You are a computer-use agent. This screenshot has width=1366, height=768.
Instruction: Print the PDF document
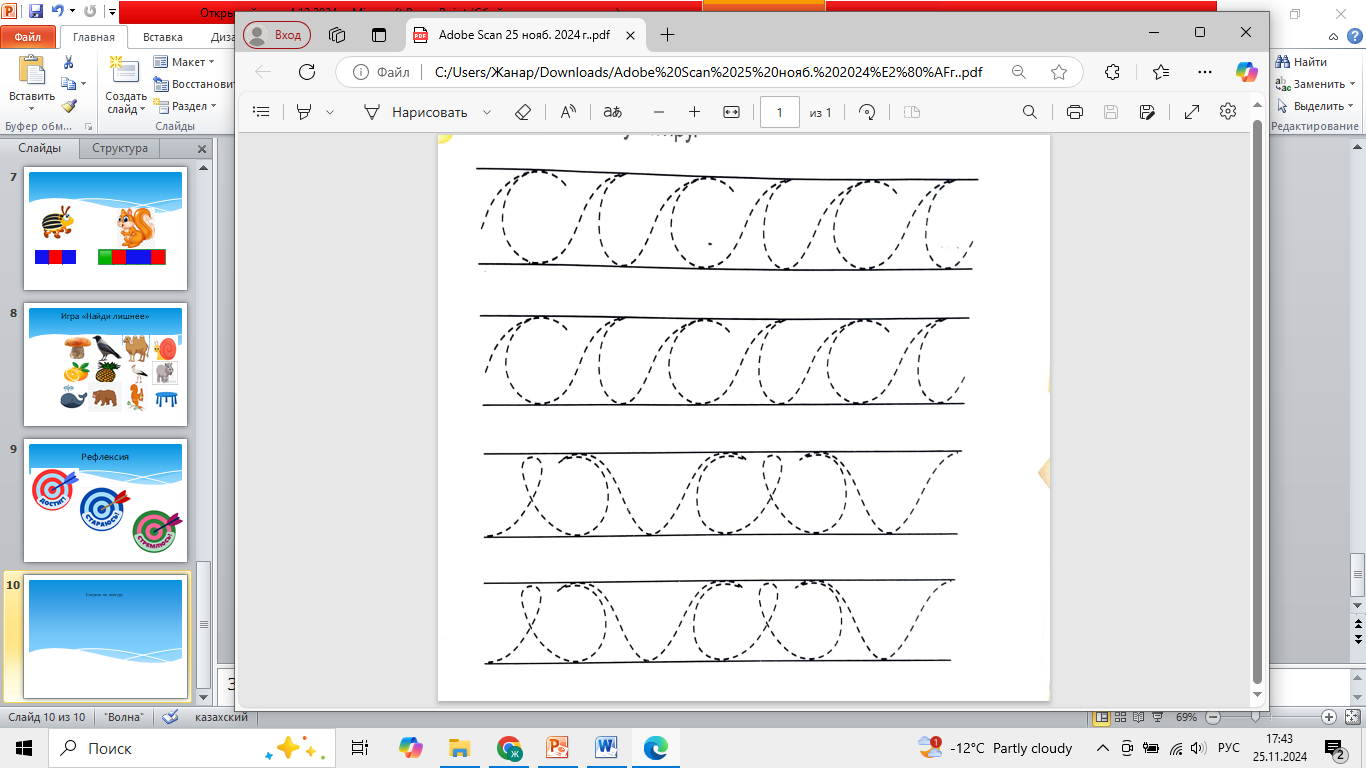pyautogui.click(x=1075, y=112)
